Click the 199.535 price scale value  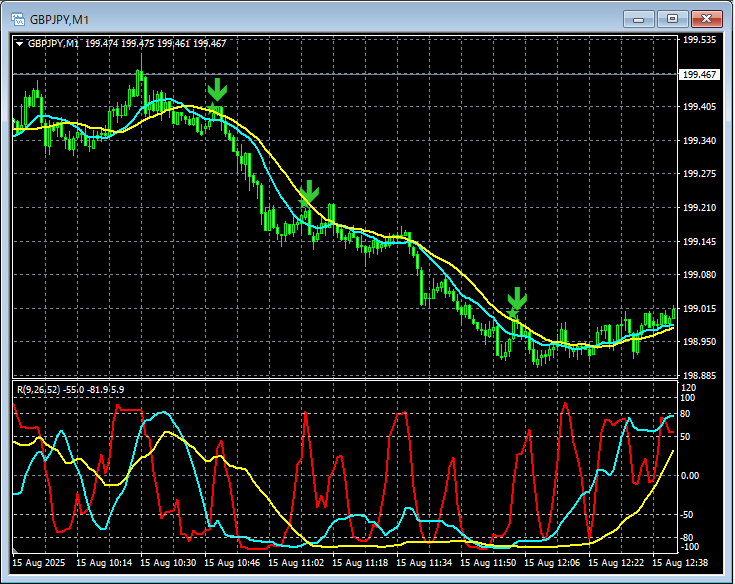(699, 40)
